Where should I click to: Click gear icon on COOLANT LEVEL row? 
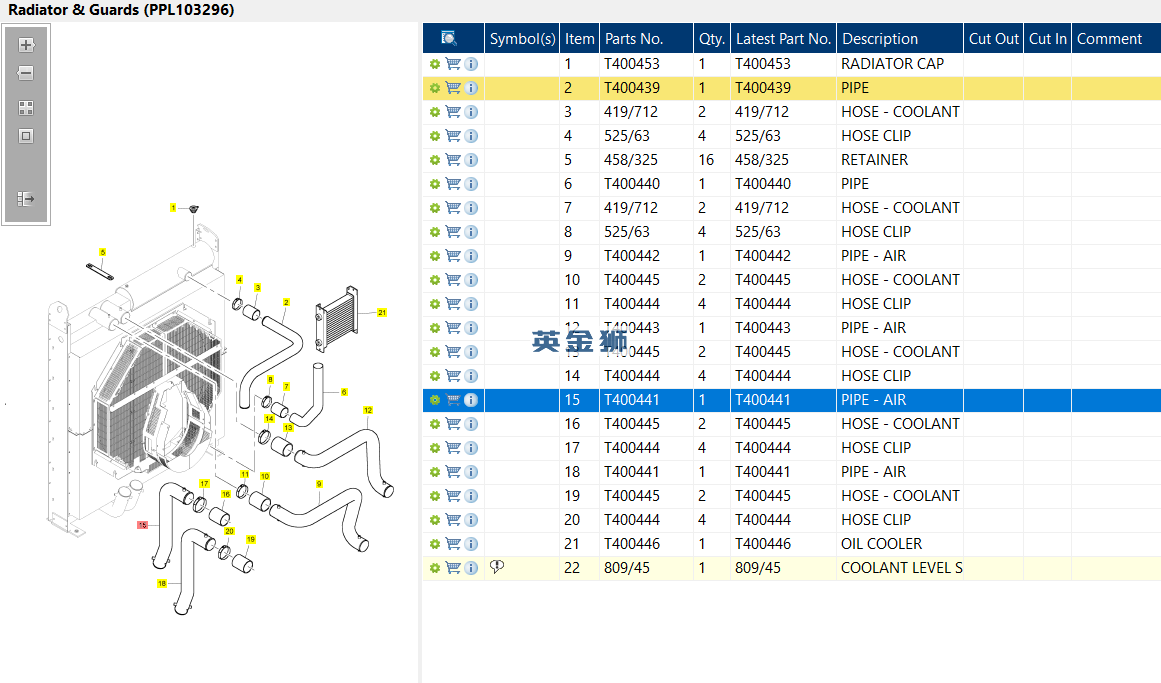[435, 568]
